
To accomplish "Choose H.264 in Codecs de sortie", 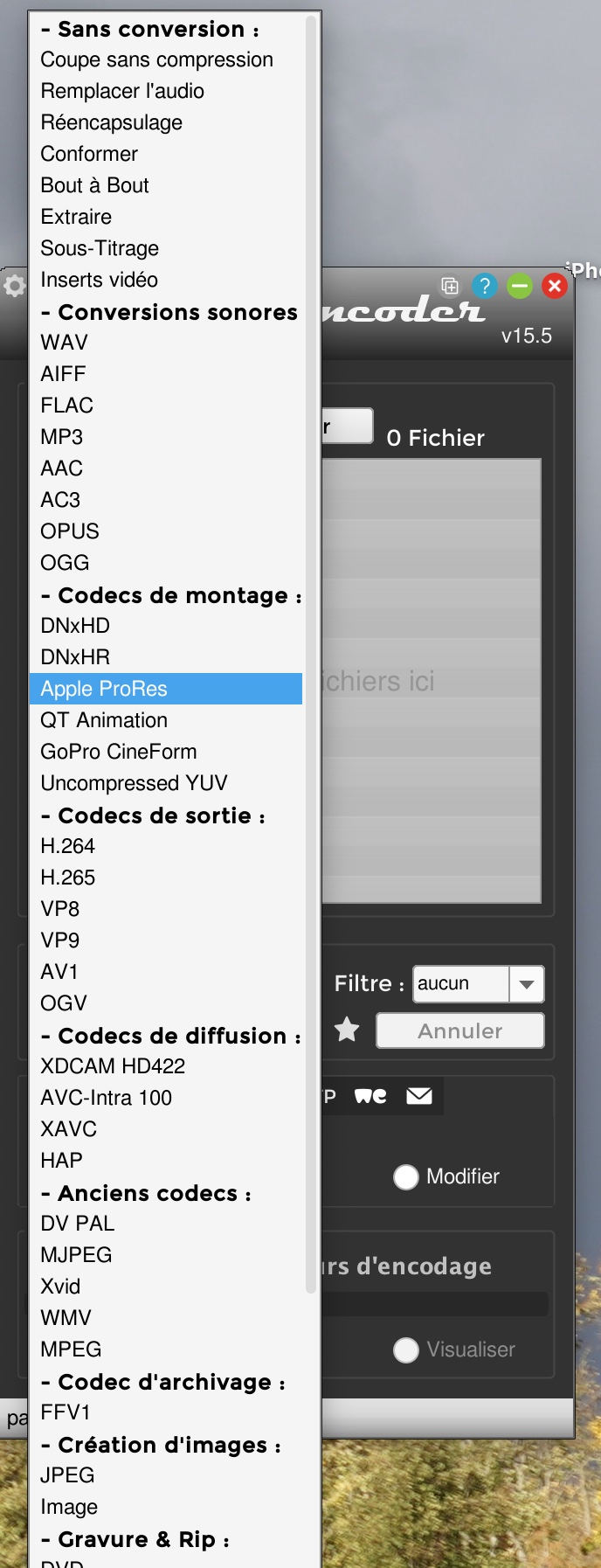I will point(68,846).
